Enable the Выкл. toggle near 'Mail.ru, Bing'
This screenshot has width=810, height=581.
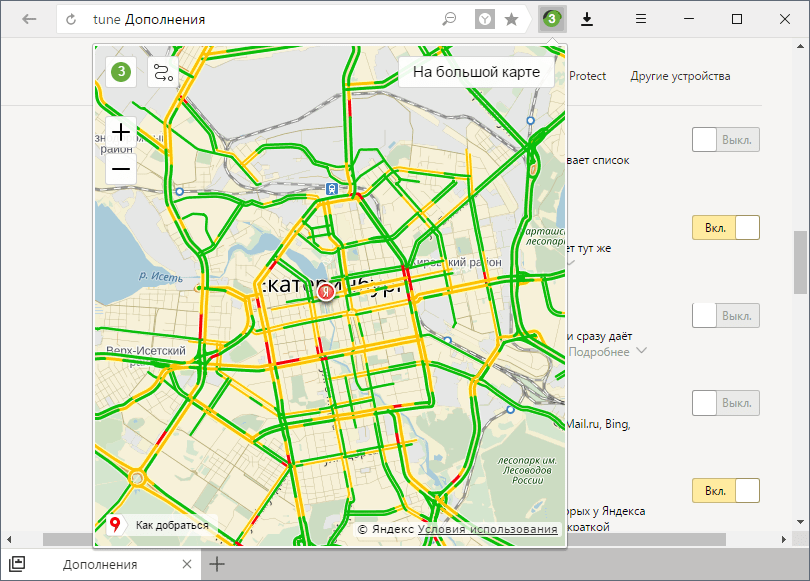tap(726, 403)
